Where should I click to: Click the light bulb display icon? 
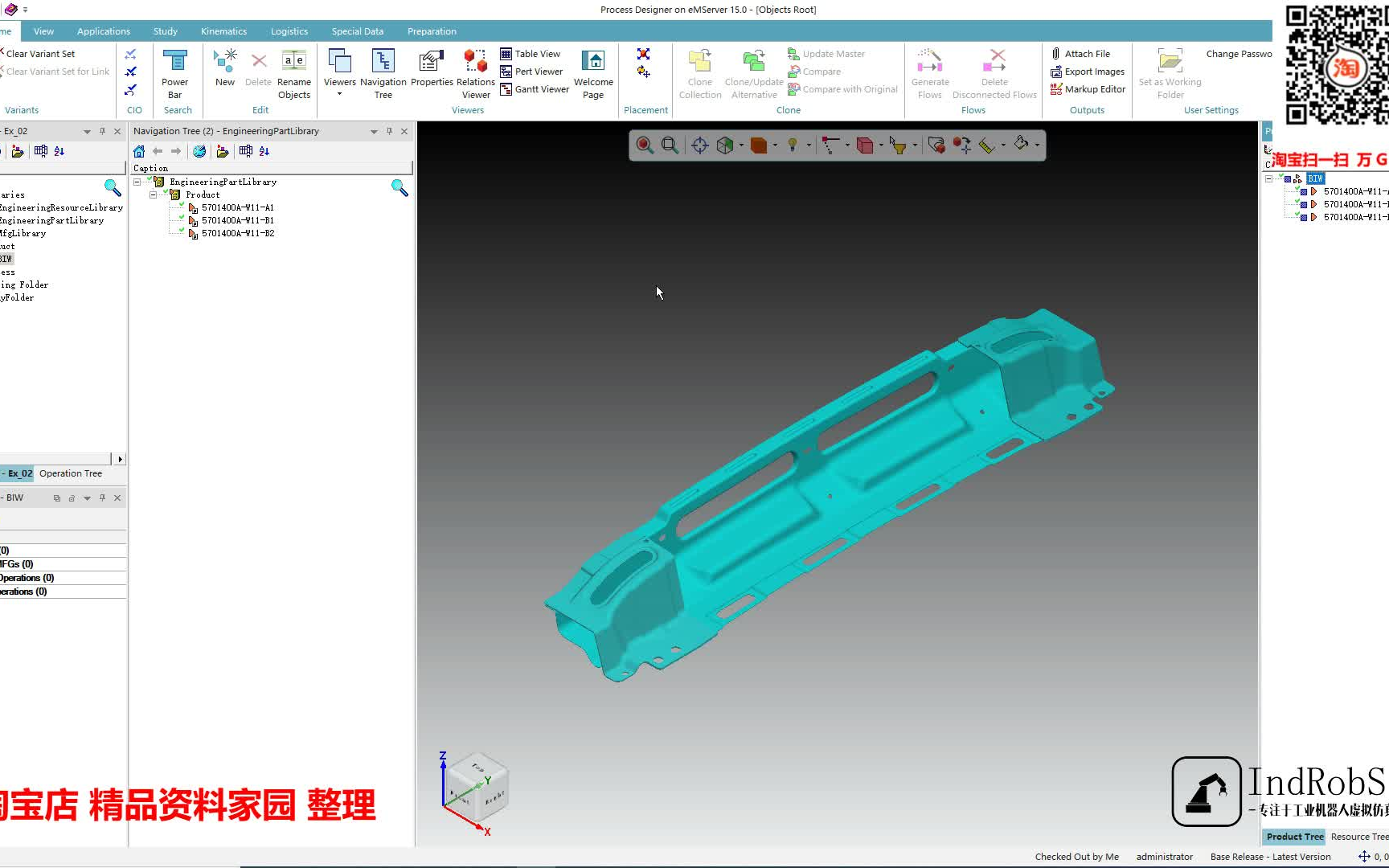point(793,145)
